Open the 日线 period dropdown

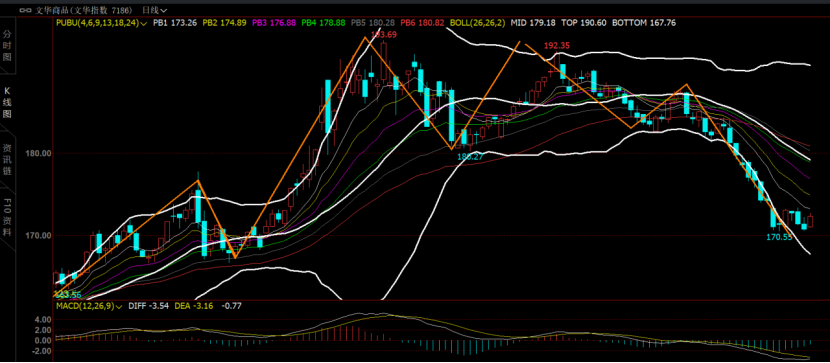155,10
